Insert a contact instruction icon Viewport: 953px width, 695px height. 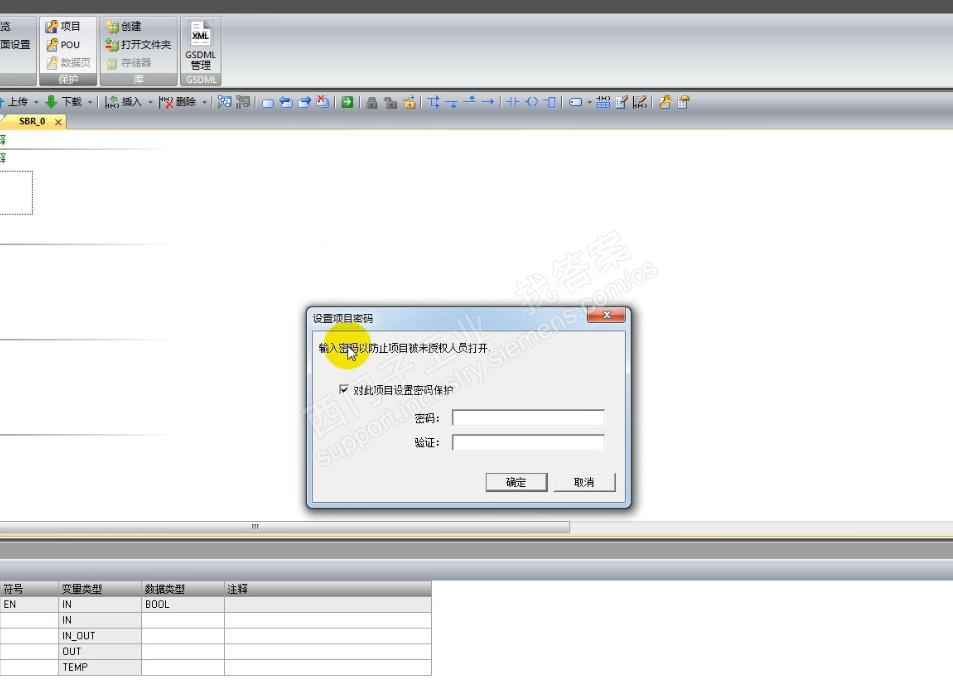coord(513,102)
